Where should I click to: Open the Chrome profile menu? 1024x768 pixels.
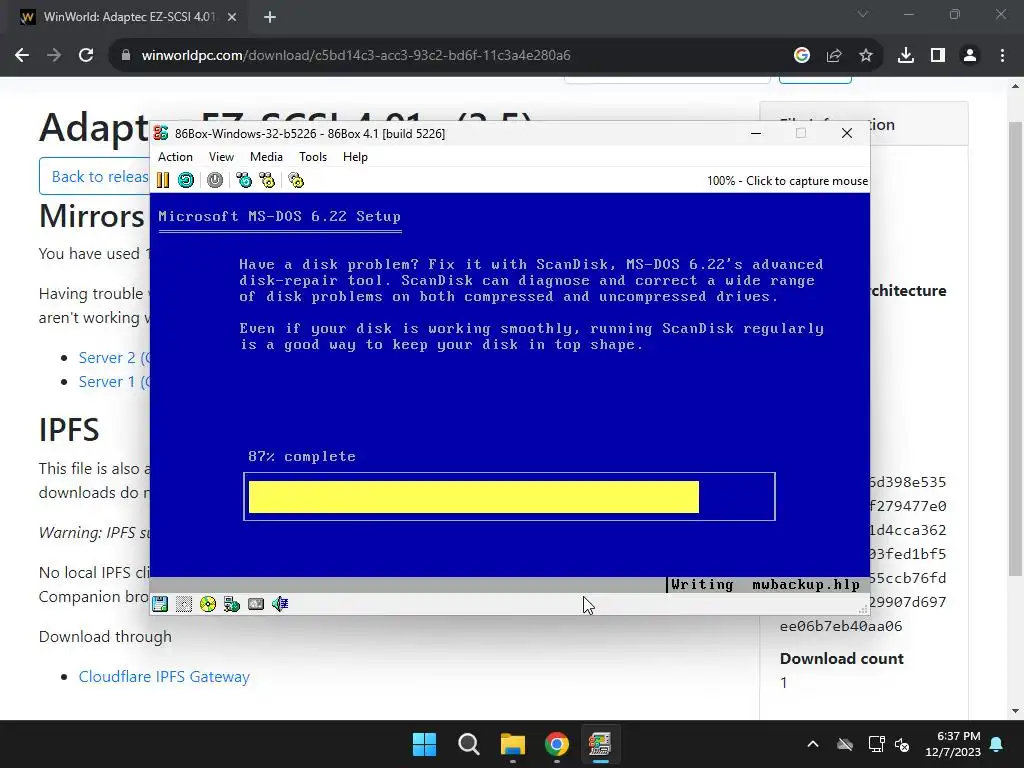click(970, 56)
